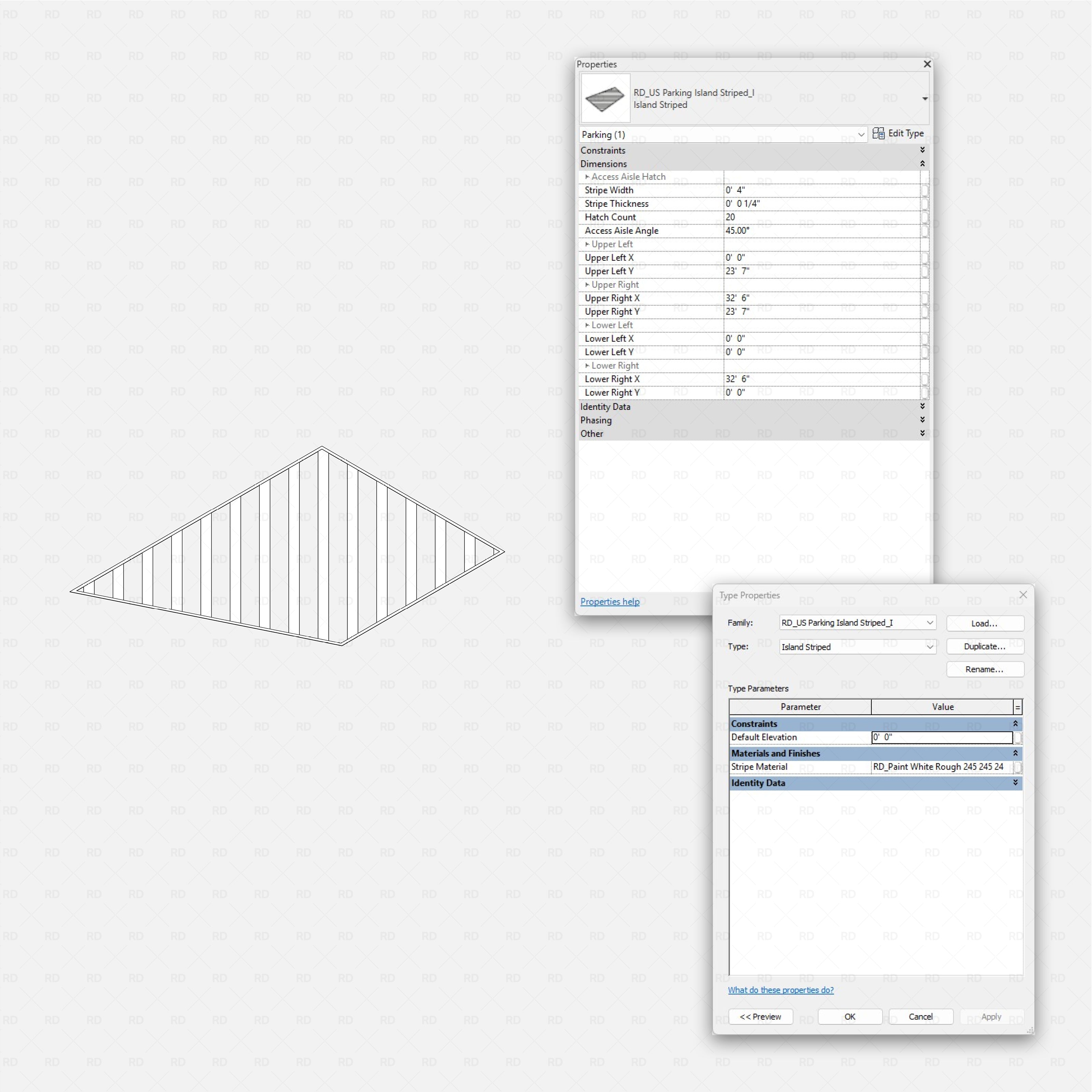
Task: Click associate button beside Stripe Material
Action: (x=1017, y=767)
